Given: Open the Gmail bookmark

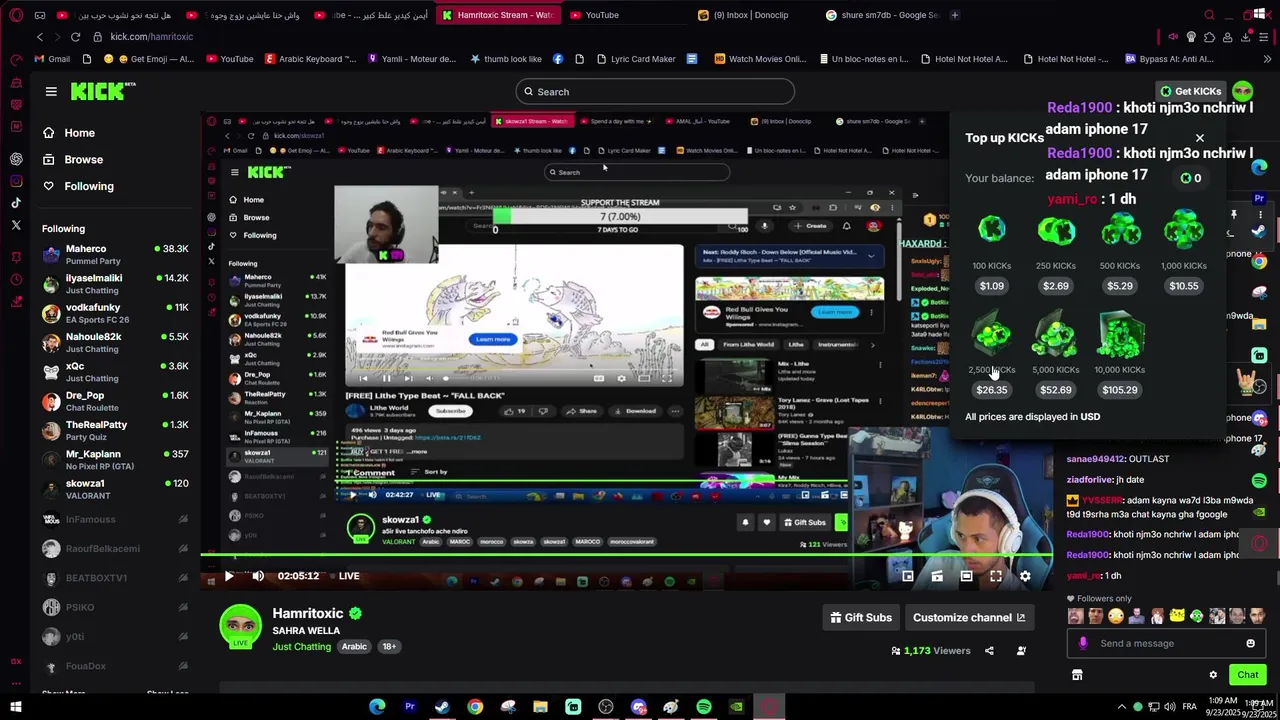Looking at the screenshot, I should pos(51,59).
